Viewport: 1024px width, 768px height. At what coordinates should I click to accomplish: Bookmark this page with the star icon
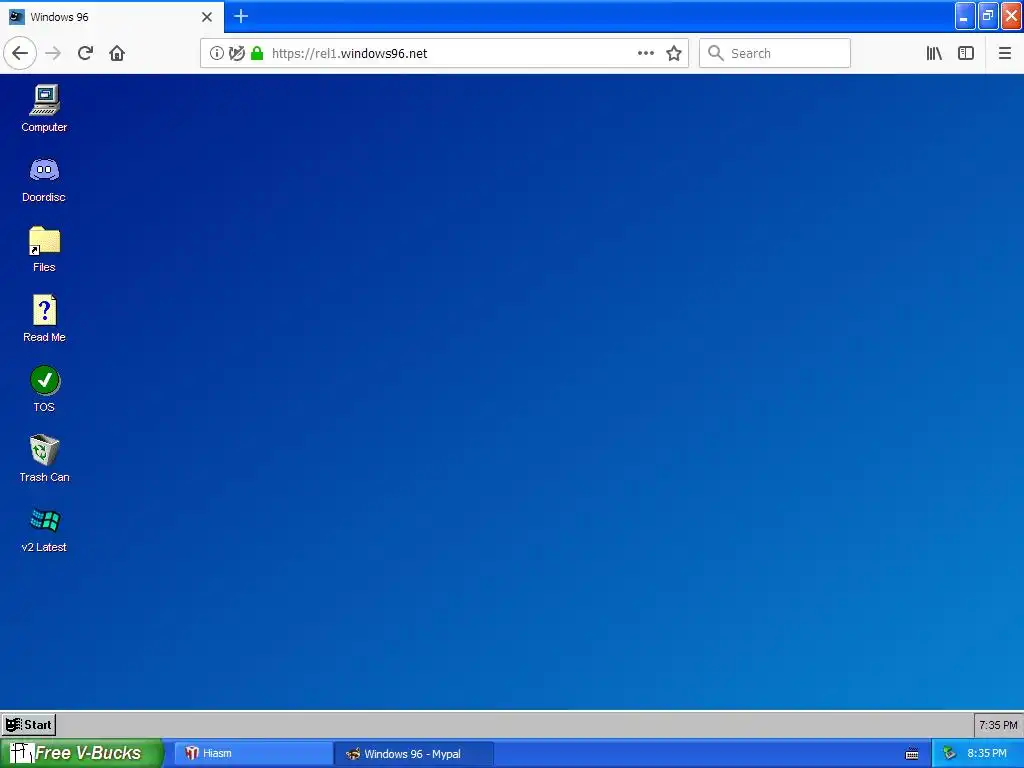[674, 54]
